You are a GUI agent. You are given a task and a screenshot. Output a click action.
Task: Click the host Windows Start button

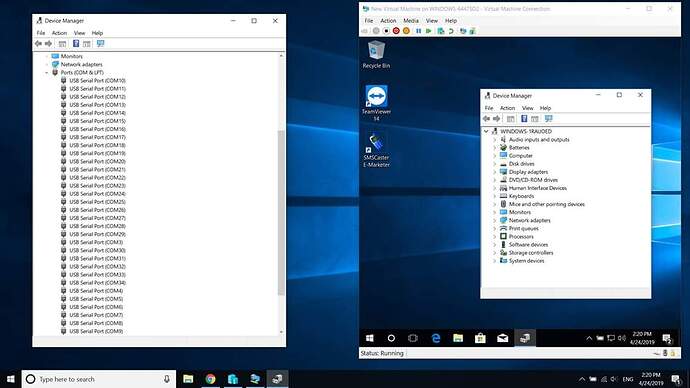11,379
